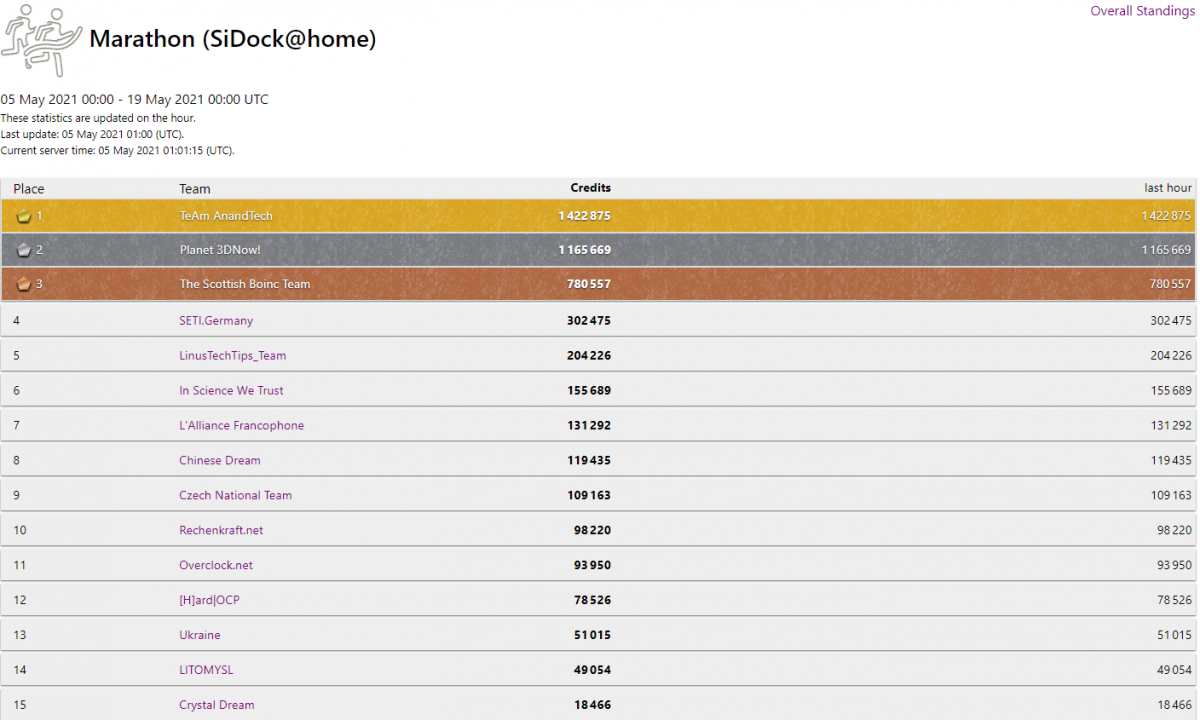Open the In Science We Trust link

click(x=231, y=391)
